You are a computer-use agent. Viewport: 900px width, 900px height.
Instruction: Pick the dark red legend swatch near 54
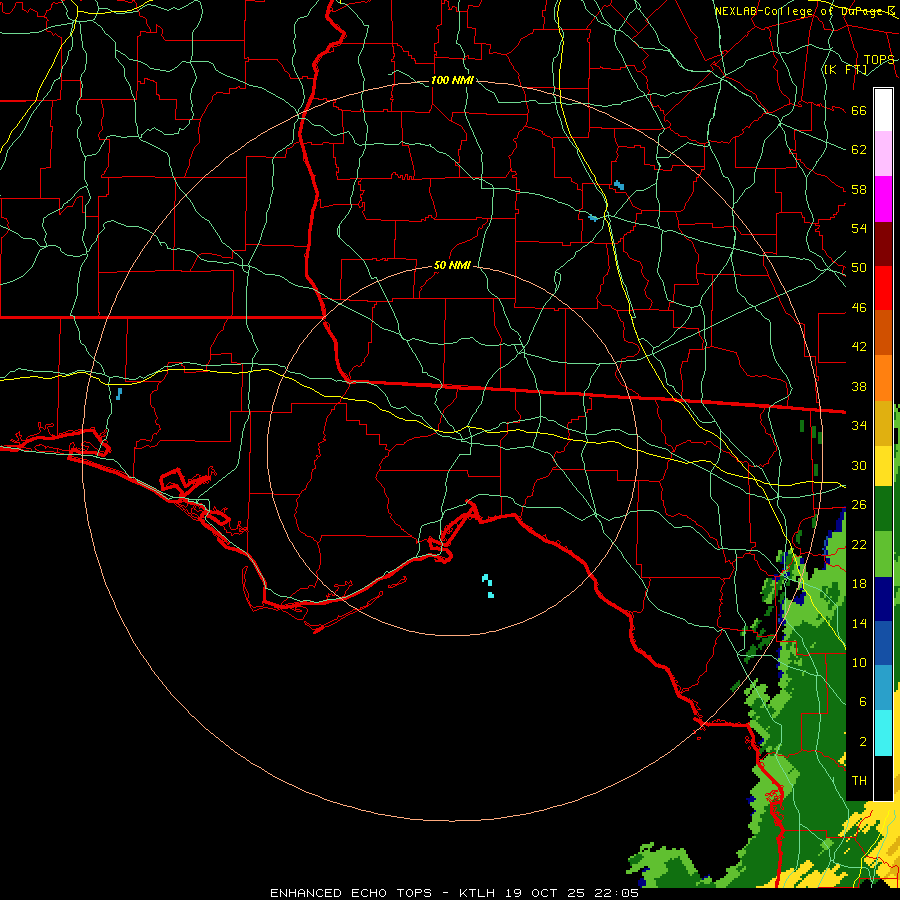click(883, 244)
